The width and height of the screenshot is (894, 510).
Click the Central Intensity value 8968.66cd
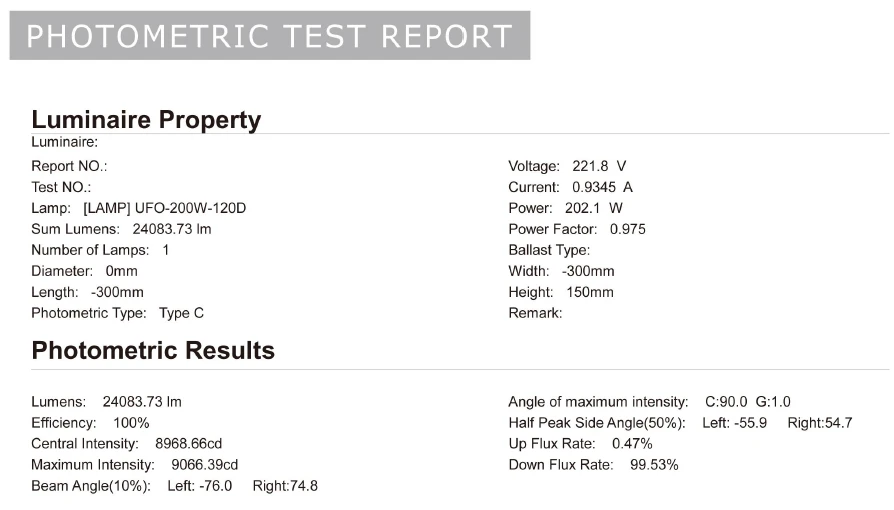(188, 444)
